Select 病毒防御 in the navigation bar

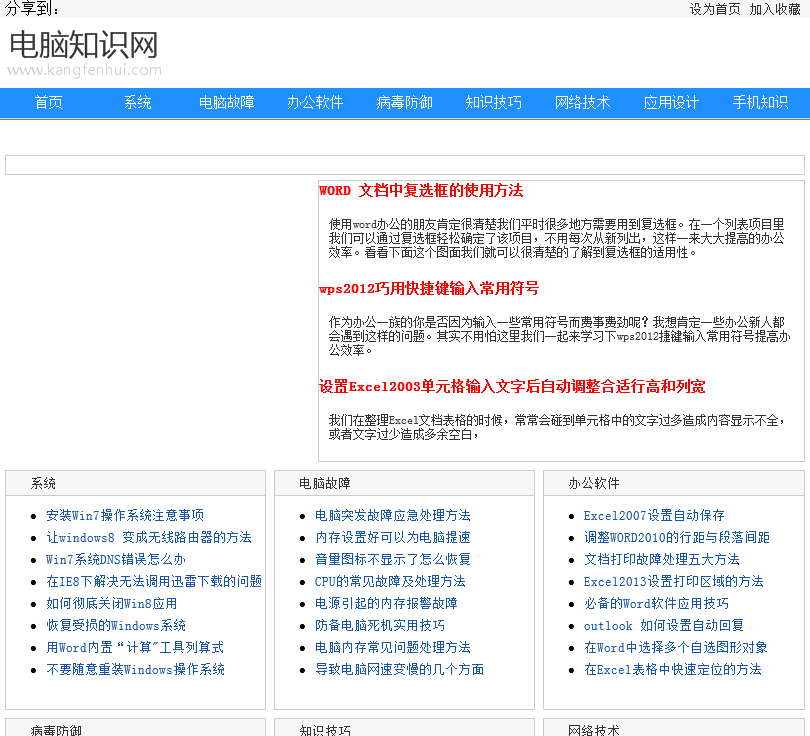(404, 102)
